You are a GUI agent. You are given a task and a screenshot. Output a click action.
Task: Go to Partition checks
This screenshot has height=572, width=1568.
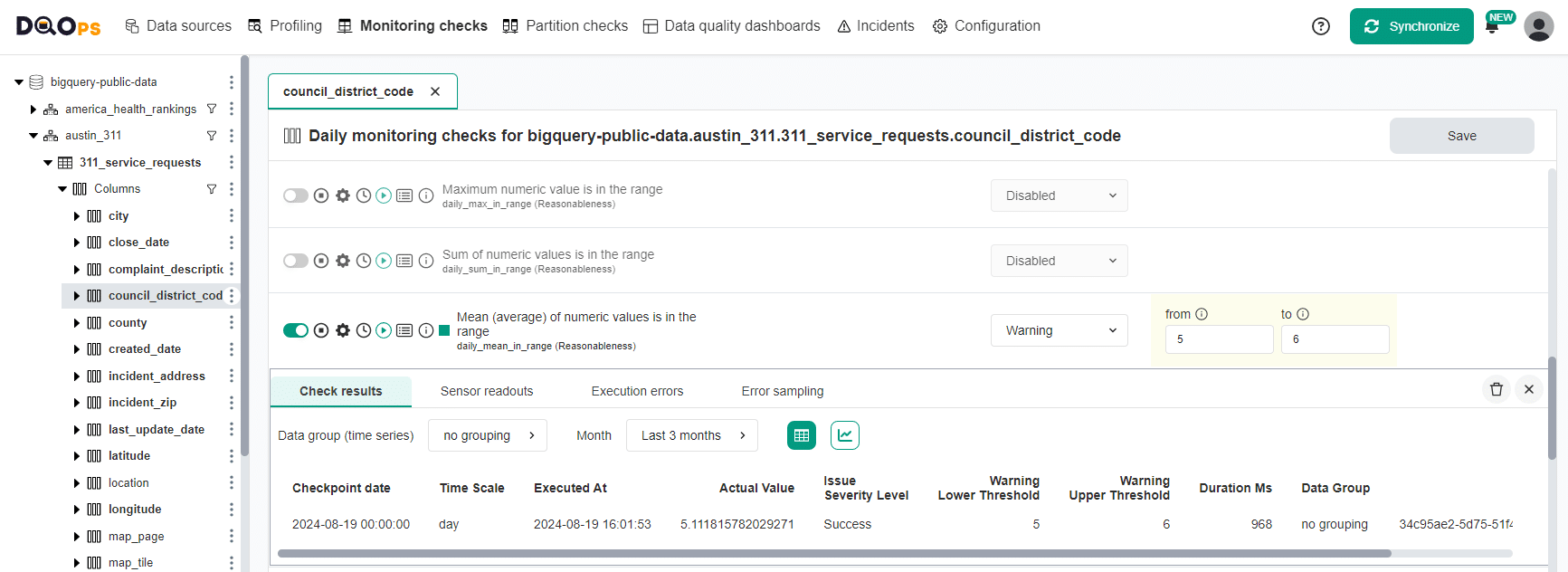(565, 26)
